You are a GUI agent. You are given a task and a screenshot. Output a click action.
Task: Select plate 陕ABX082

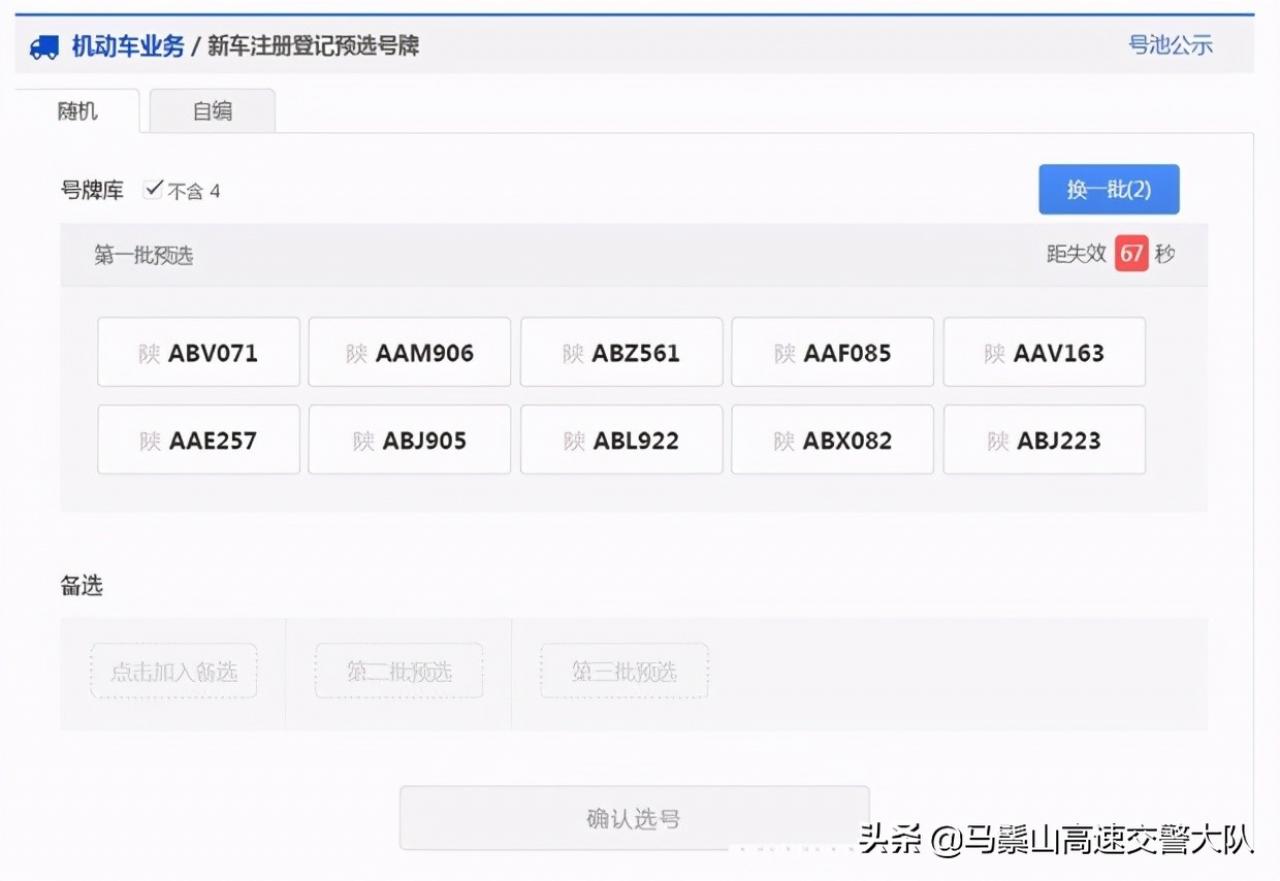click(833, 439)
